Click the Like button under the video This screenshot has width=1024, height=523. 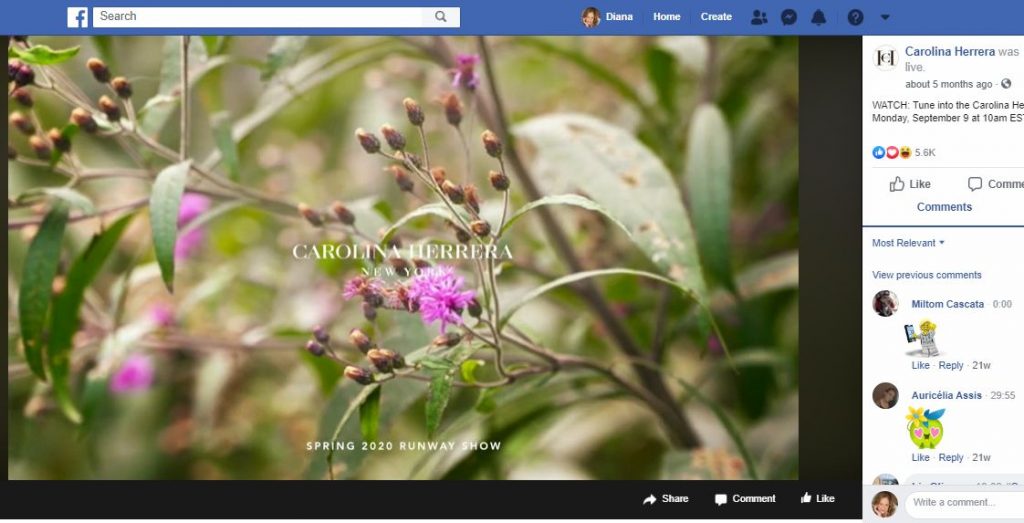click(818, 499)
